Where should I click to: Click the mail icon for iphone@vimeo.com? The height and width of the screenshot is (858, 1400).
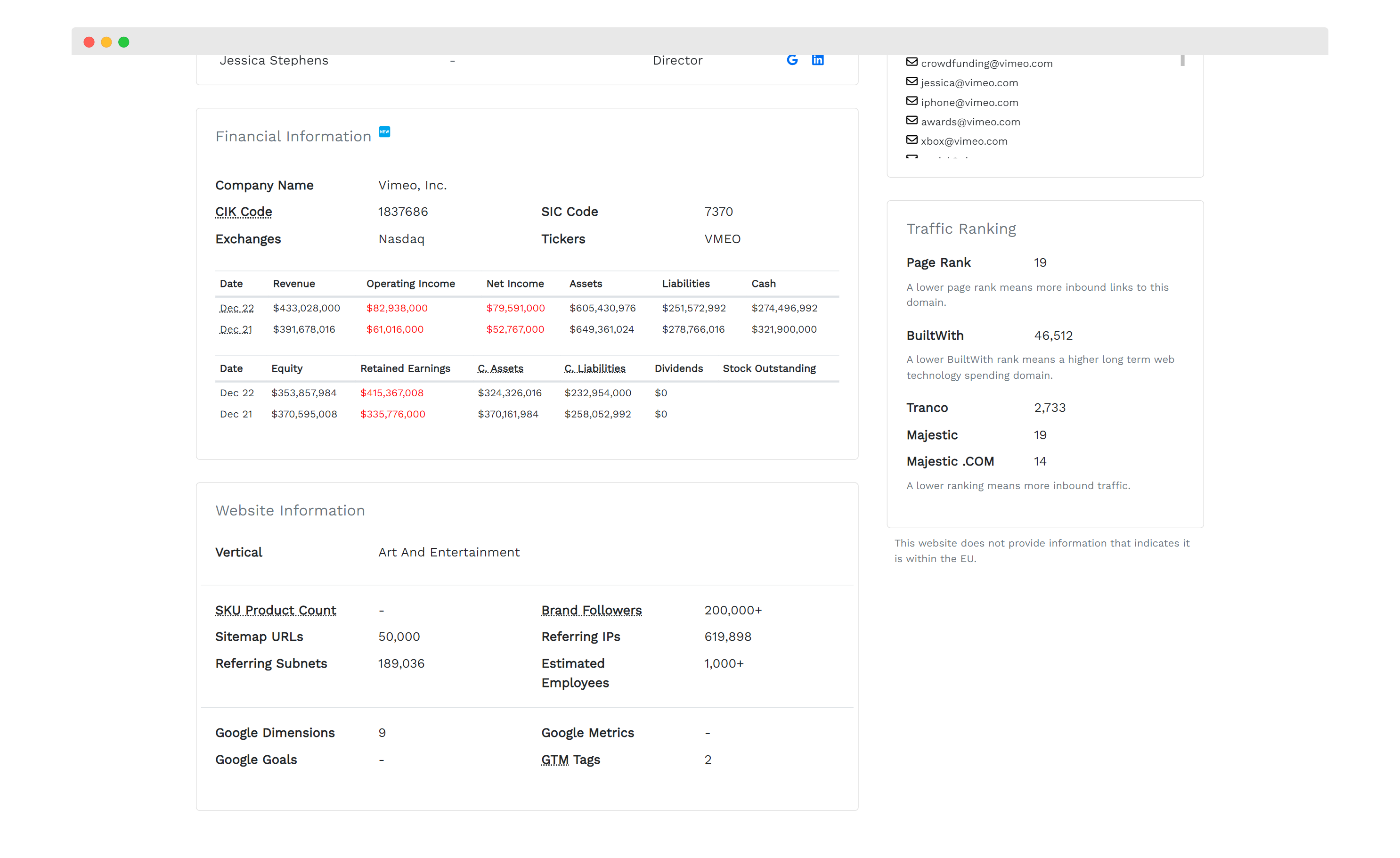pyautogui.click(x=912, y=101)
